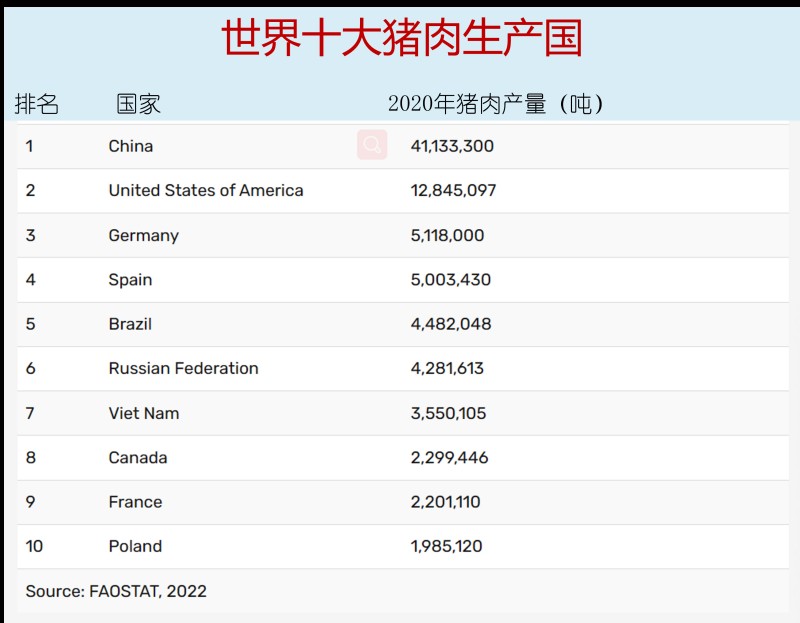Image resolution: width=800 pixels, height=623 pixels.
Task: Click rank number 1 beside China
Action: pyautogui.click(x=30, y=146)
